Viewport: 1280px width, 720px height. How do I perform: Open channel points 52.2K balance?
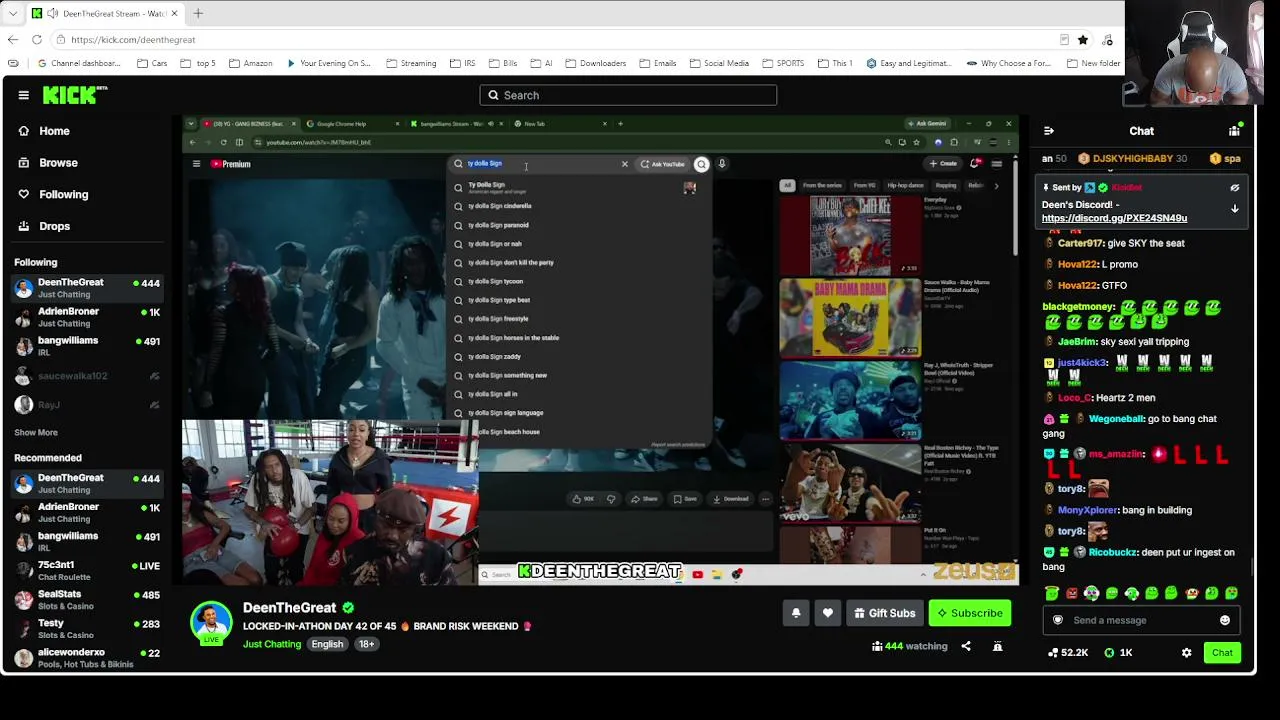[1068, 653]
